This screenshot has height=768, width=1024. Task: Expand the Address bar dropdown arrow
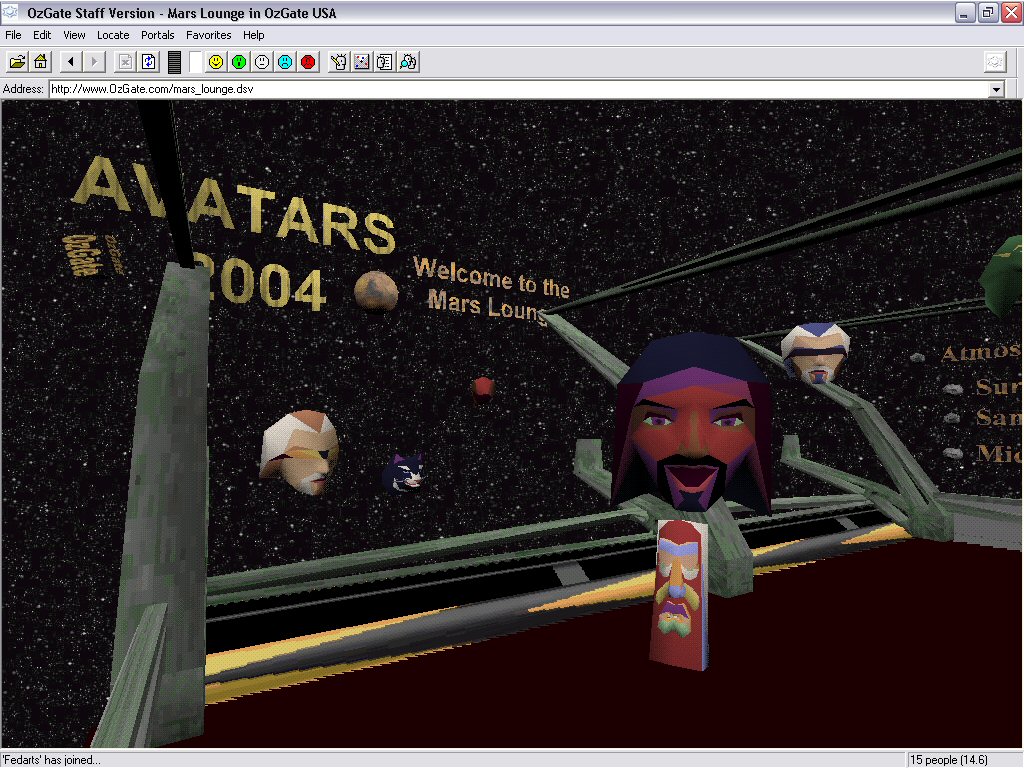(x=996, y=89)
